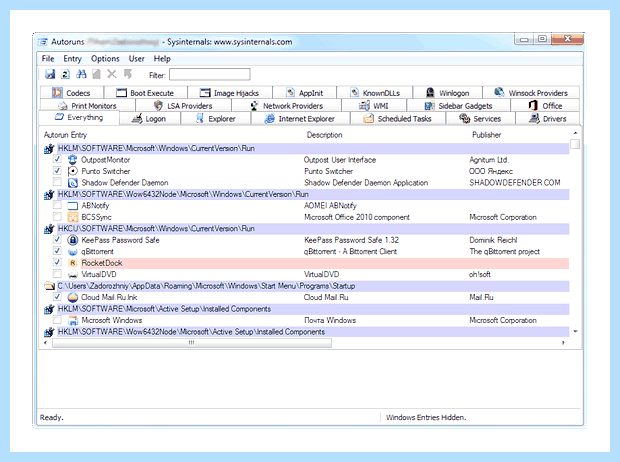The width and height of the screenshot is (620, 462).
Task: Enable the ABNotify entry checkbox
Action: tap(57, 205)
